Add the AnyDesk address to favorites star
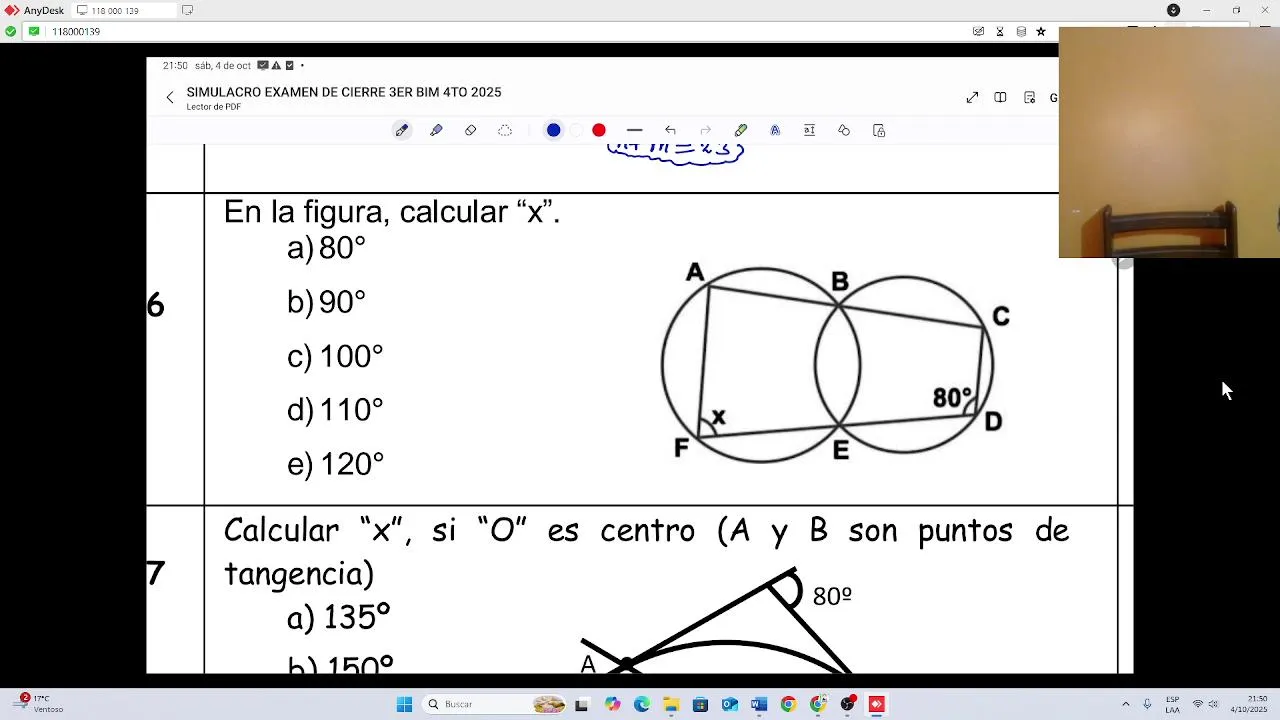Viewport: 1280px width, 720px height. [x=1041, y=32]
